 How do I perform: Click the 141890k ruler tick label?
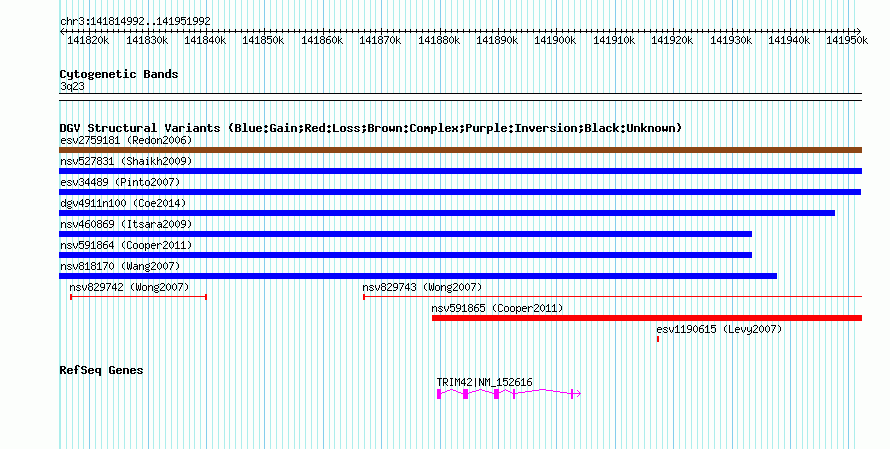point(497,40)
